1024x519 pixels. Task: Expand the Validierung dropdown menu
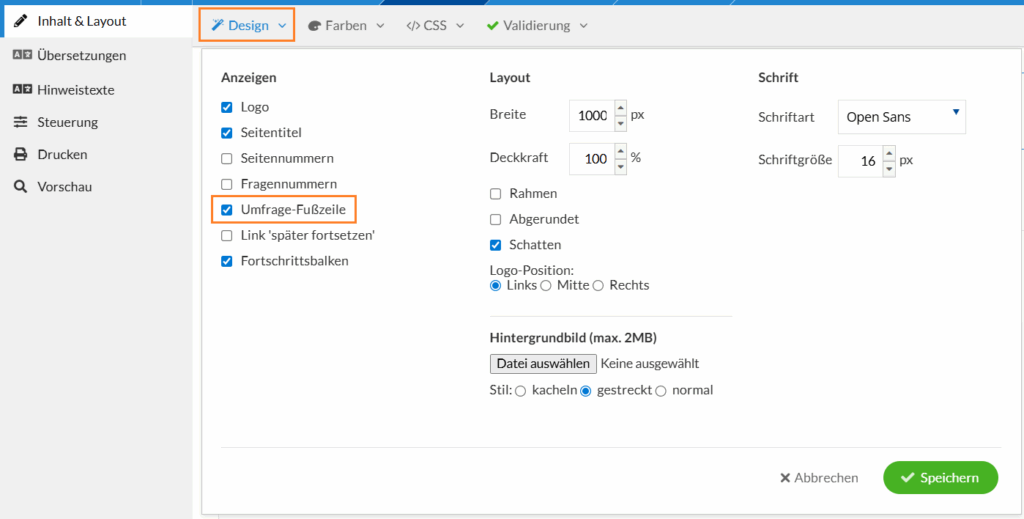(537, 26)
